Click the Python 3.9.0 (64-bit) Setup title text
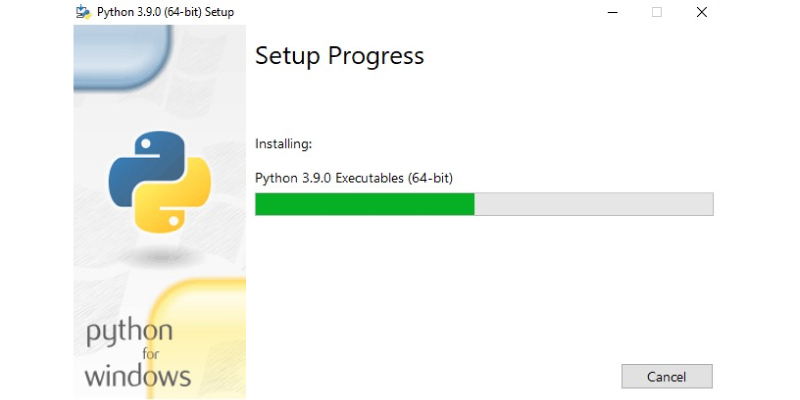 click(x=165, y=12)
